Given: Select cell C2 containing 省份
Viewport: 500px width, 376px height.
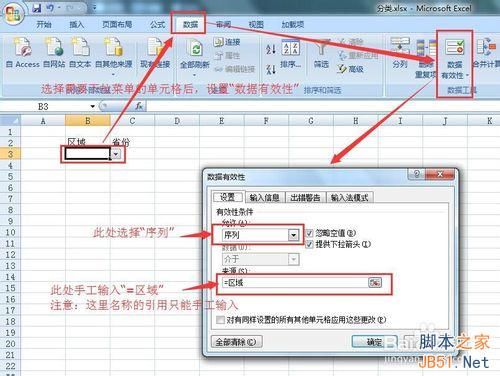Looking at the screenshot, I should pos(132,142).
